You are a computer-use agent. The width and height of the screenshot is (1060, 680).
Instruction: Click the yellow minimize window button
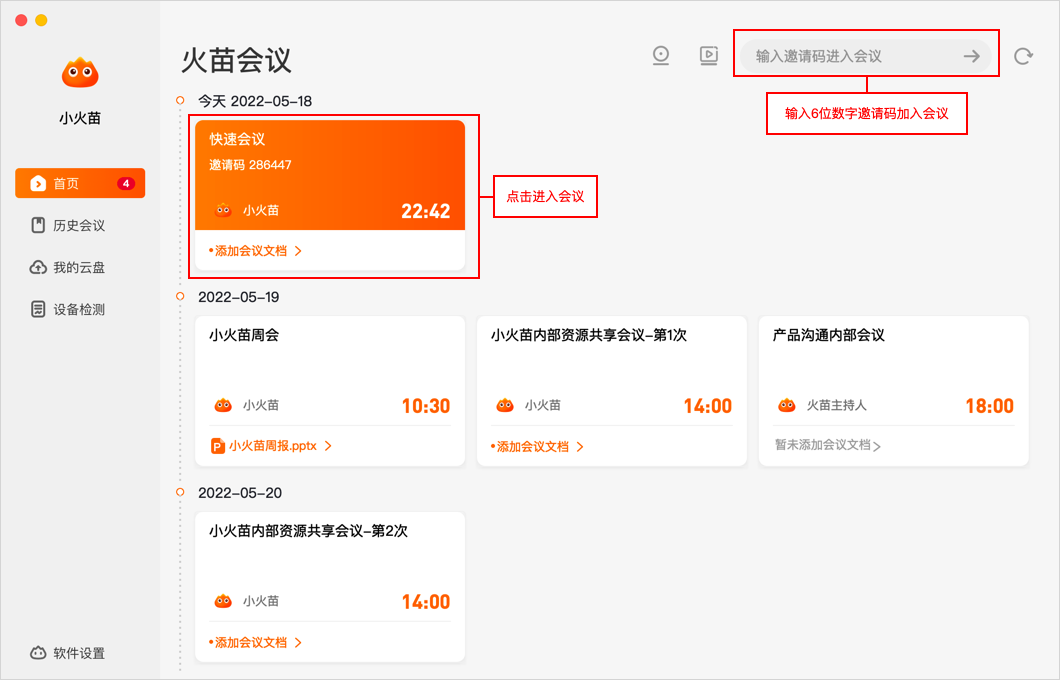(41, 20)
